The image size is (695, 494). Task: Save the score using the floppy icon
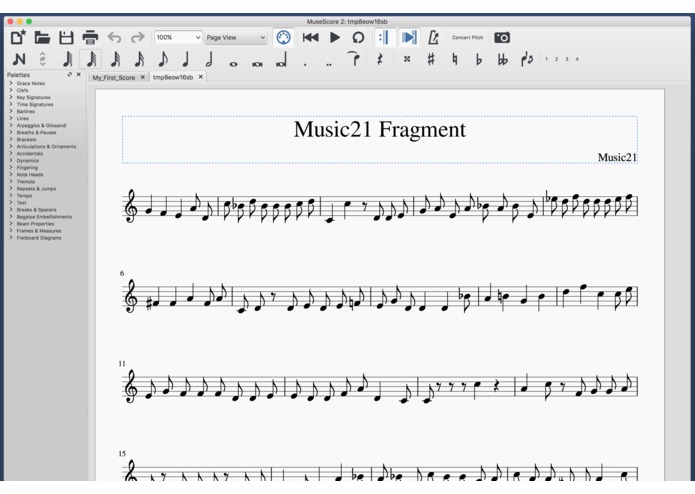coord(66,38)
